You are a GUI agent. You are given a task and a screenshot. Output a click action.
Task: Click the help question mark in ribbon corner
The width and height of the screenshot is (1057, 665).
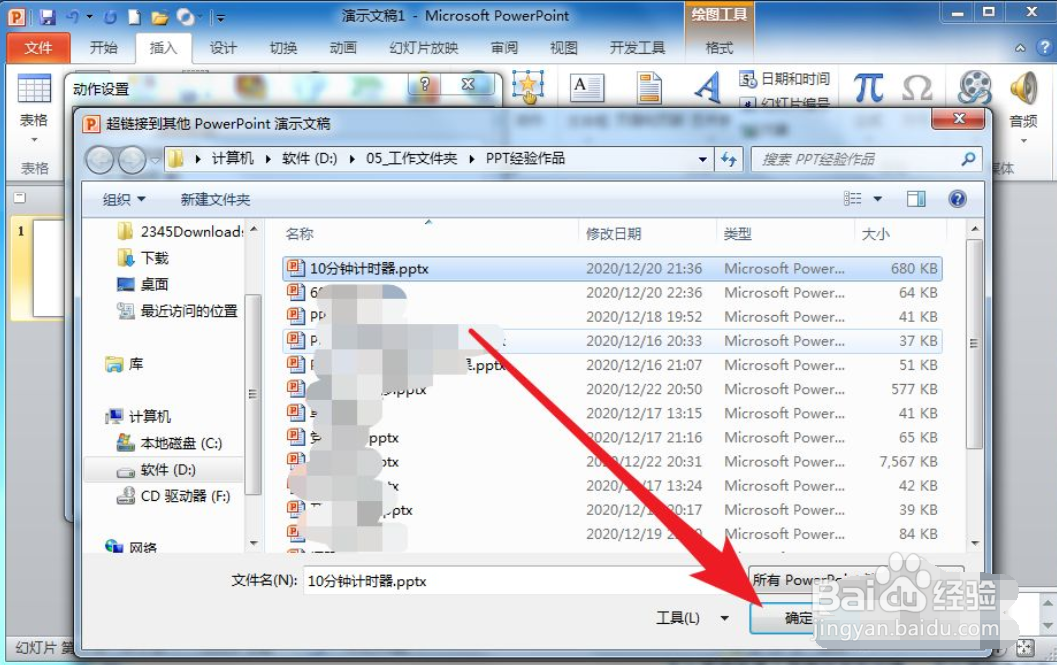coord(1045,47)
